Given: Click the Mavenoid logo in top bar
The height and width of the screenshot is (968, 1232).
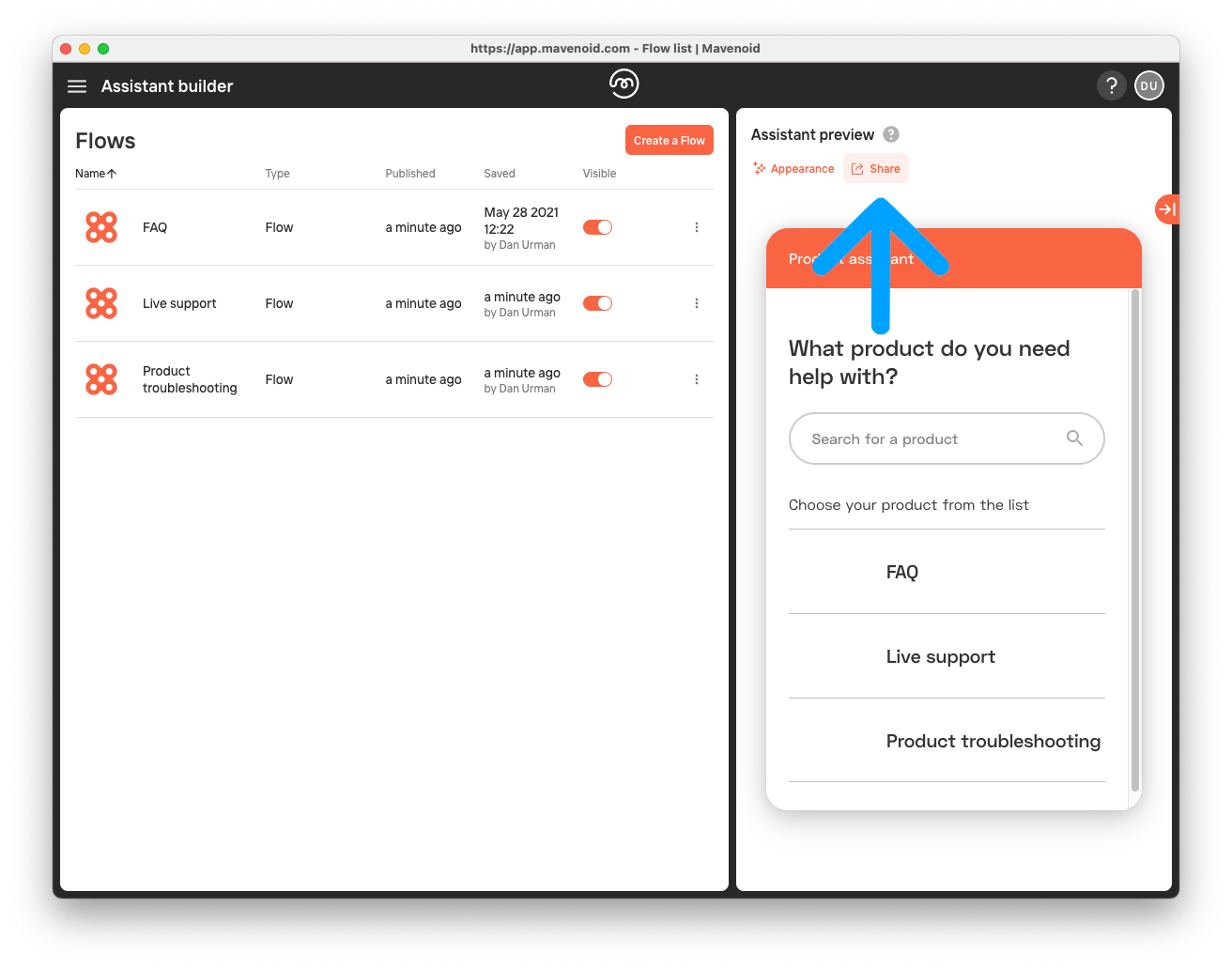Looking at the screenshot, I should click(x=624, y=84).
